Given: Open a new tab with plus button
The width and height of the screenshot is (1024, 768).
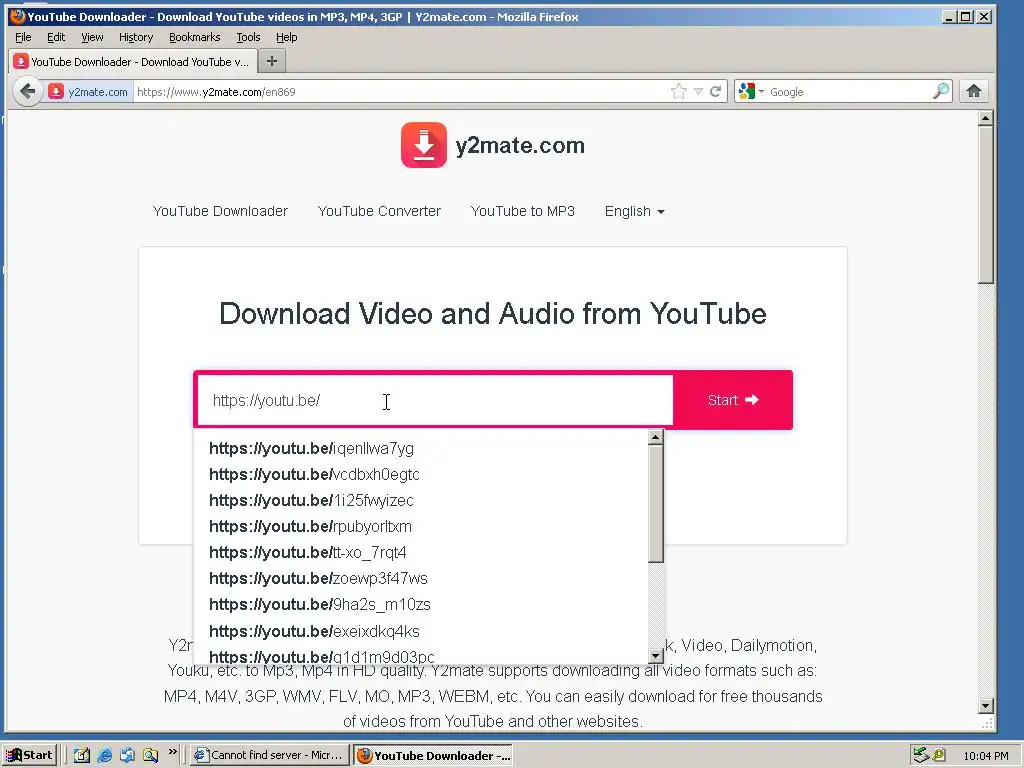Looking at the screenshot, I should coord(272,61).
